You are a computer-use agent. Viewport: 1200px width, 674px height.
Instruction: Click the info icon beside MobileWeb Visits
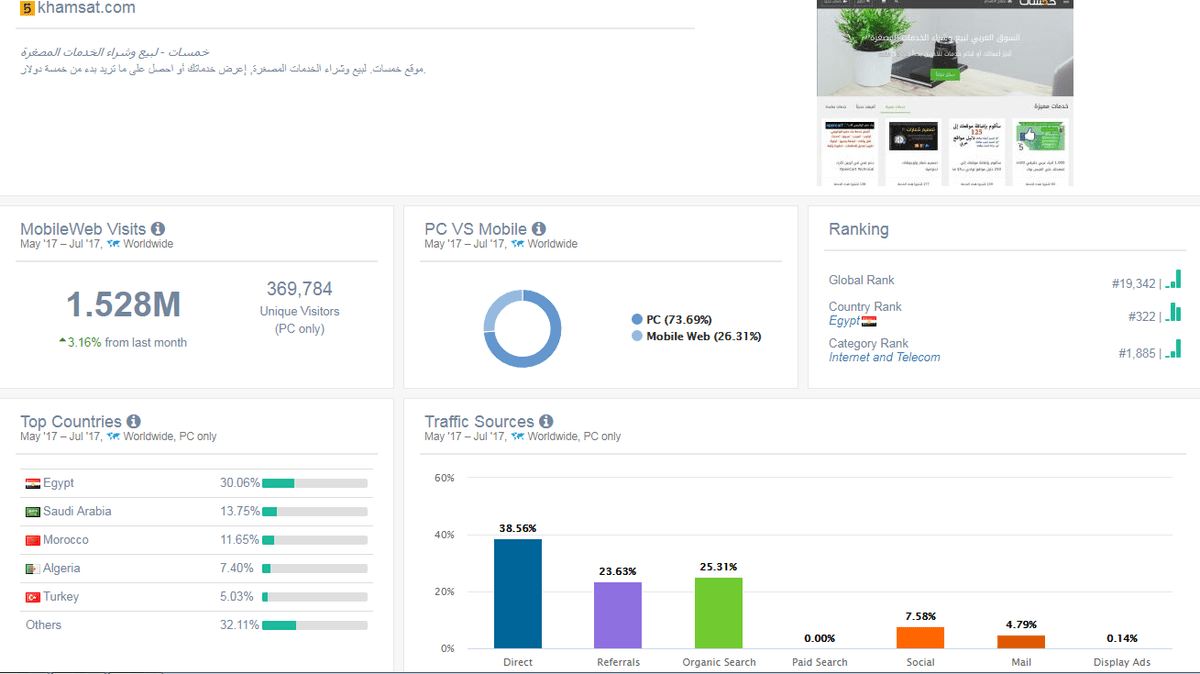pos(158,229)
